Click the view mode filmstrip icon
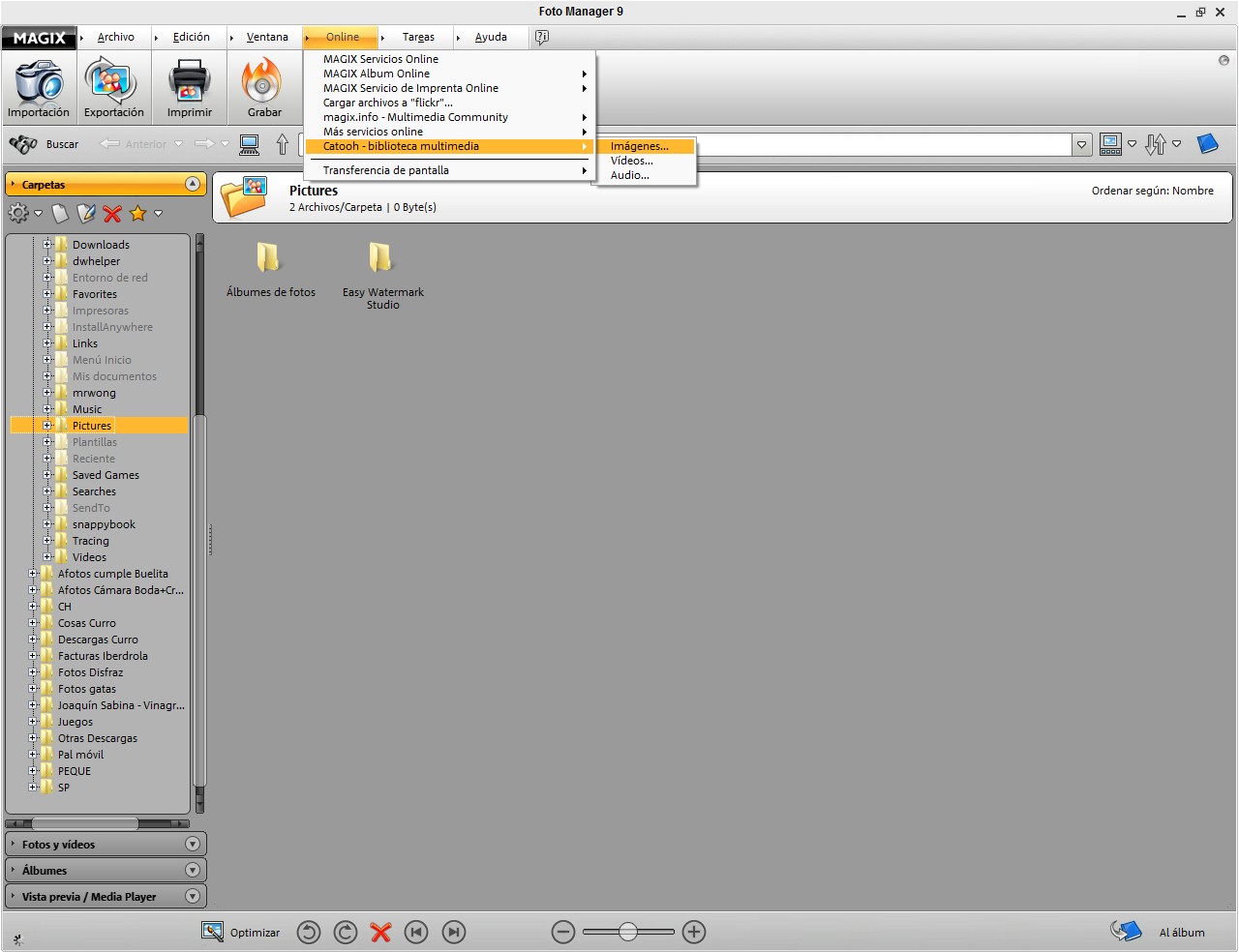The width and height of the screenshot is (1239, 952). (1110, 144)
